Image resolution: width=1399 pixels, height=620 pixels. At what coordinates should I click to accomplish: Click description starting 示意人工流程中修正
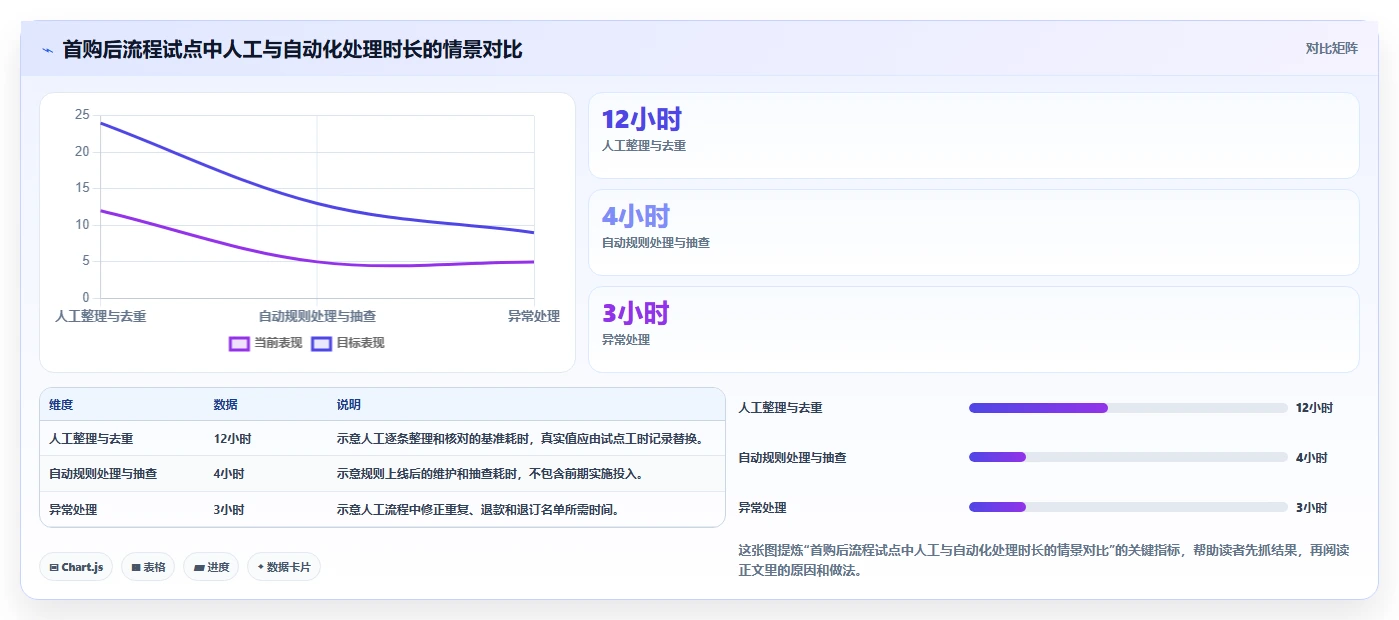pos(479,509)
